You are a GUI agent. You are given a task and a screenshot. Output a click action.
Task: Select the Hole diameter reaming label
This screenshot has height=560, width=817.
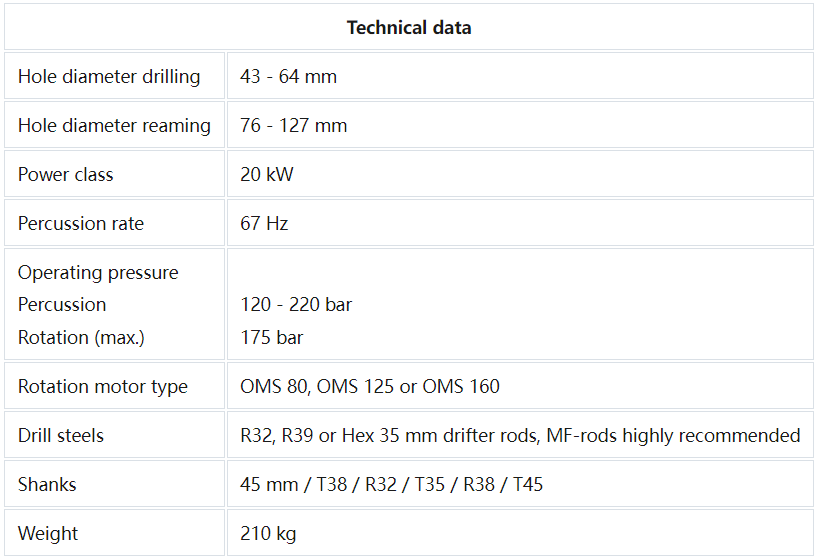(114, 126)
